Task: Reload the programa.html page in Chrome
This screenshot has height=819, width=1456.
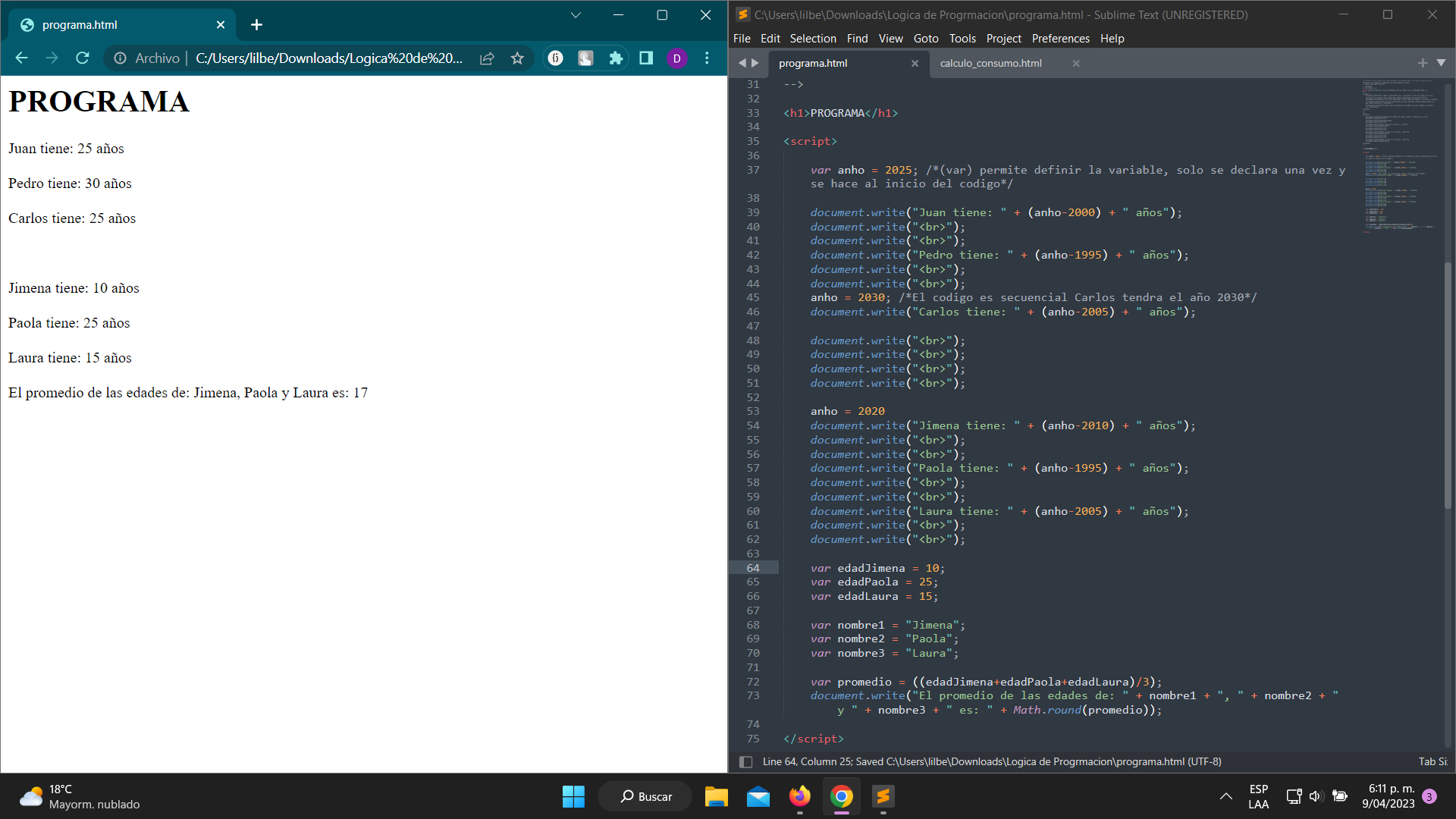Action: [x=83, y=58]
